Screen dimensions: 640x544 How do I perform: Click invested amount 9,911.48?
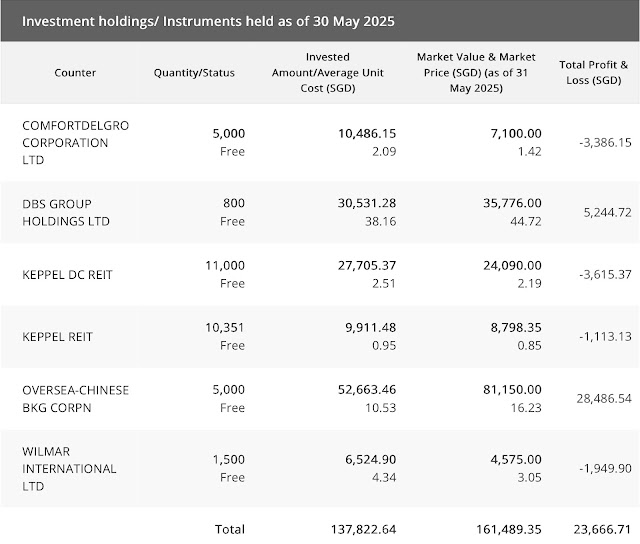pos(371,327)
